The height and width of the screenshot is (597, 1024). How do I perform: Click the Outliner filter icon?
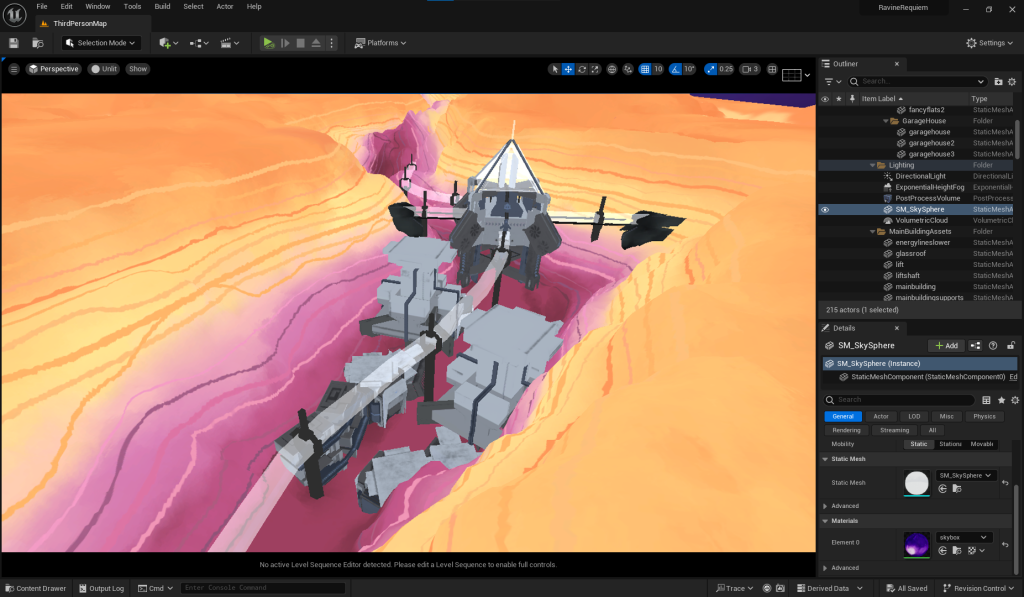coord(833,82)
